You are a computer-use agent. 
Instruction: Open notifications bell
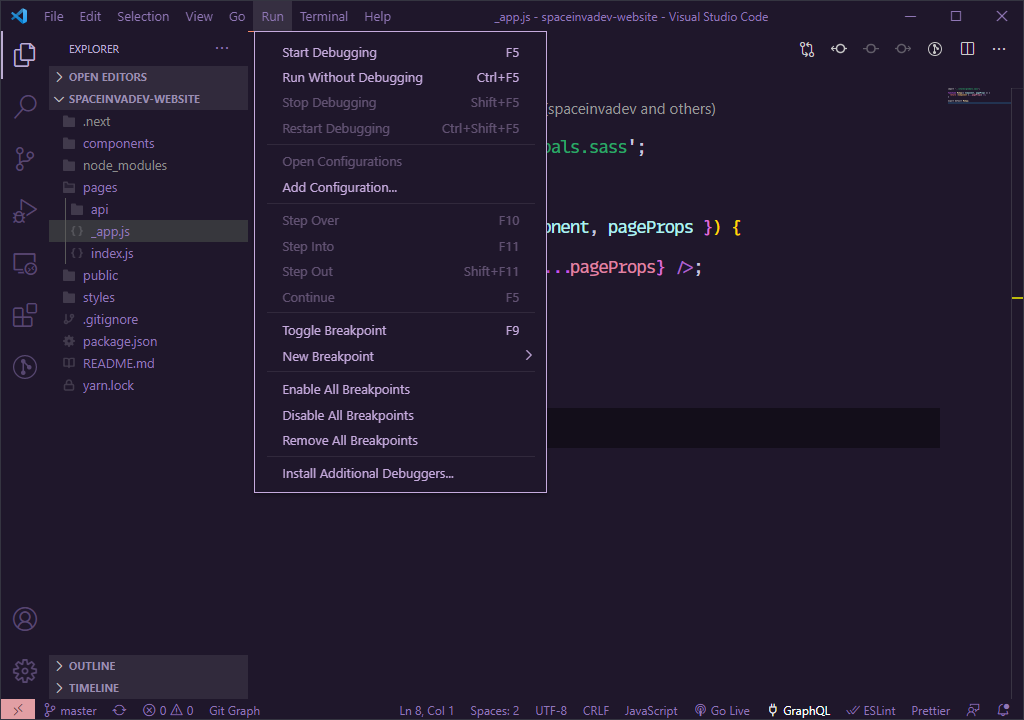(x=1003, y=710)
